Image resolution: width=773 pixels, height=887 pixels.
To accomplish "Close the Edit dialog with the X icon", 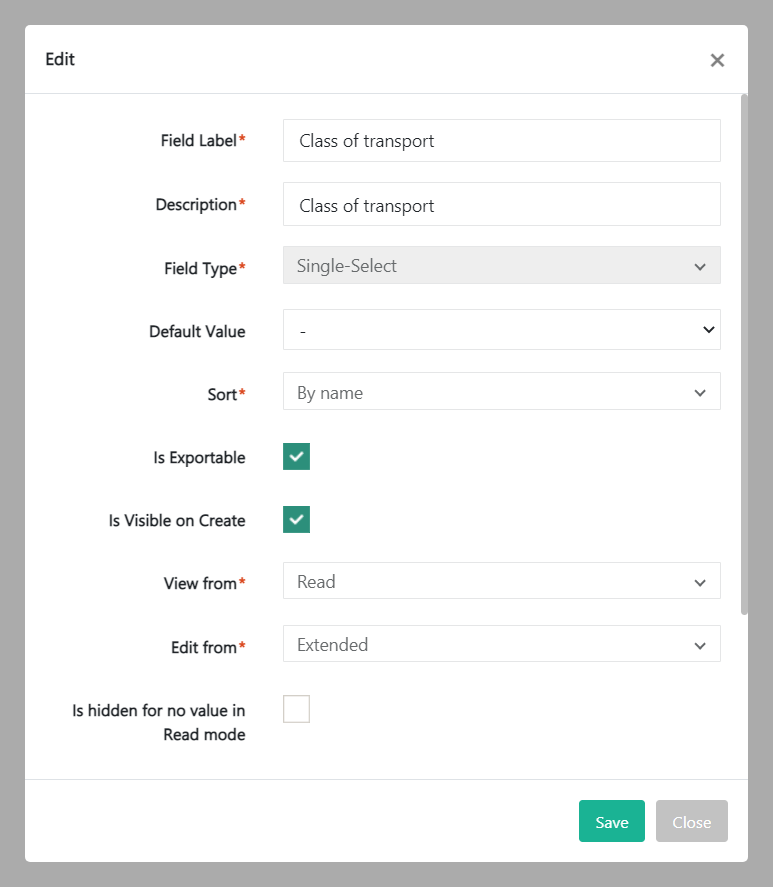I will pyautogui.click(x=717, y=60).
